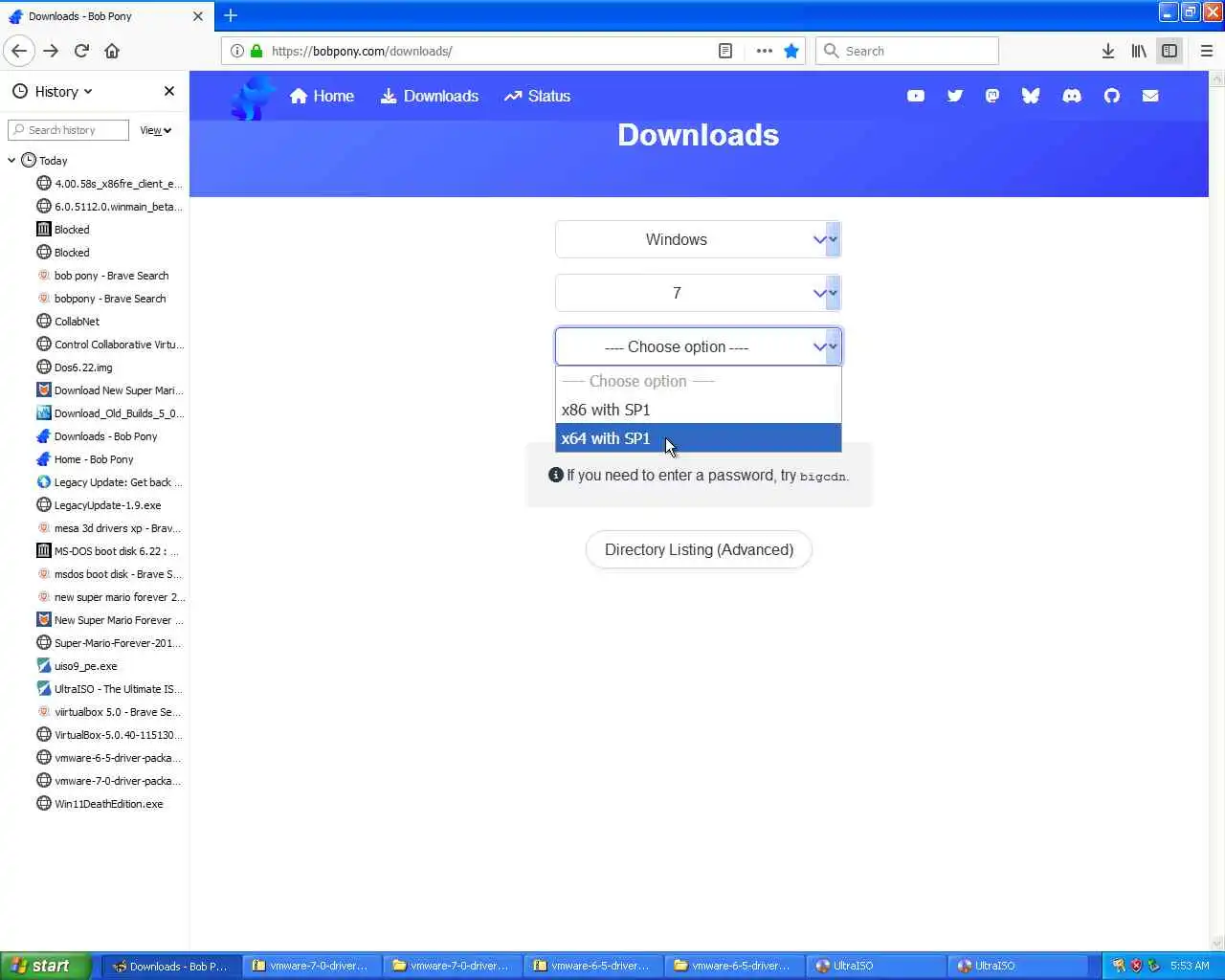Open Bob Pony GitHub icon

click(1111, 96)
